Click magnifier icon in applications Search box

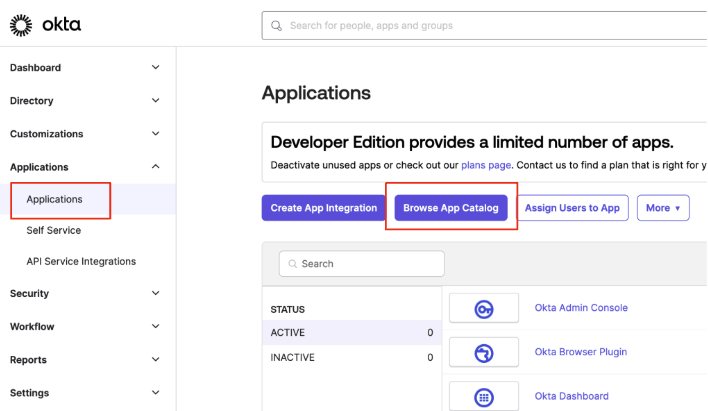pos(293,264)
